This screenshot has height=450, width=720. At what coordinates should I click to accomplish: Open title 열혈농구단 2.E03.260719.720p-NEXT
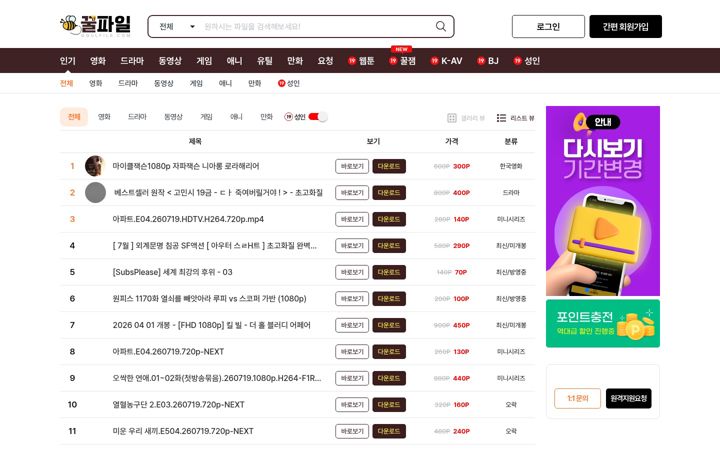179,405
